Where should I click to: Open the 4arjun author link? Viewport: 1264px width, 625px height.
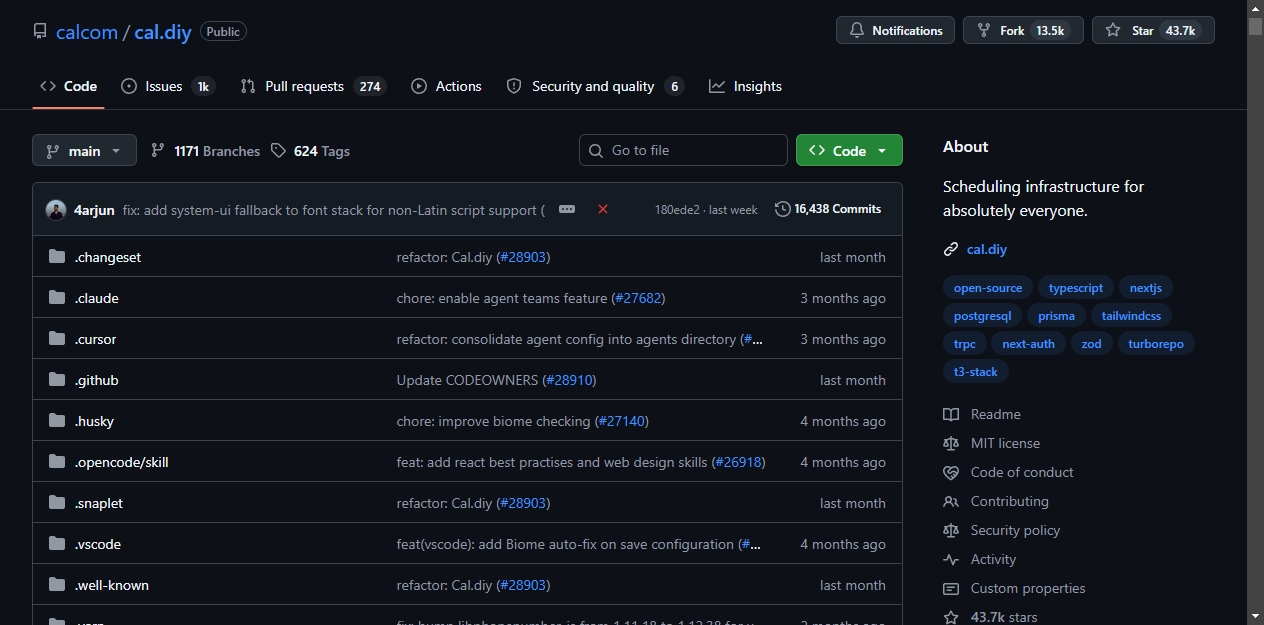coord(94,210)
